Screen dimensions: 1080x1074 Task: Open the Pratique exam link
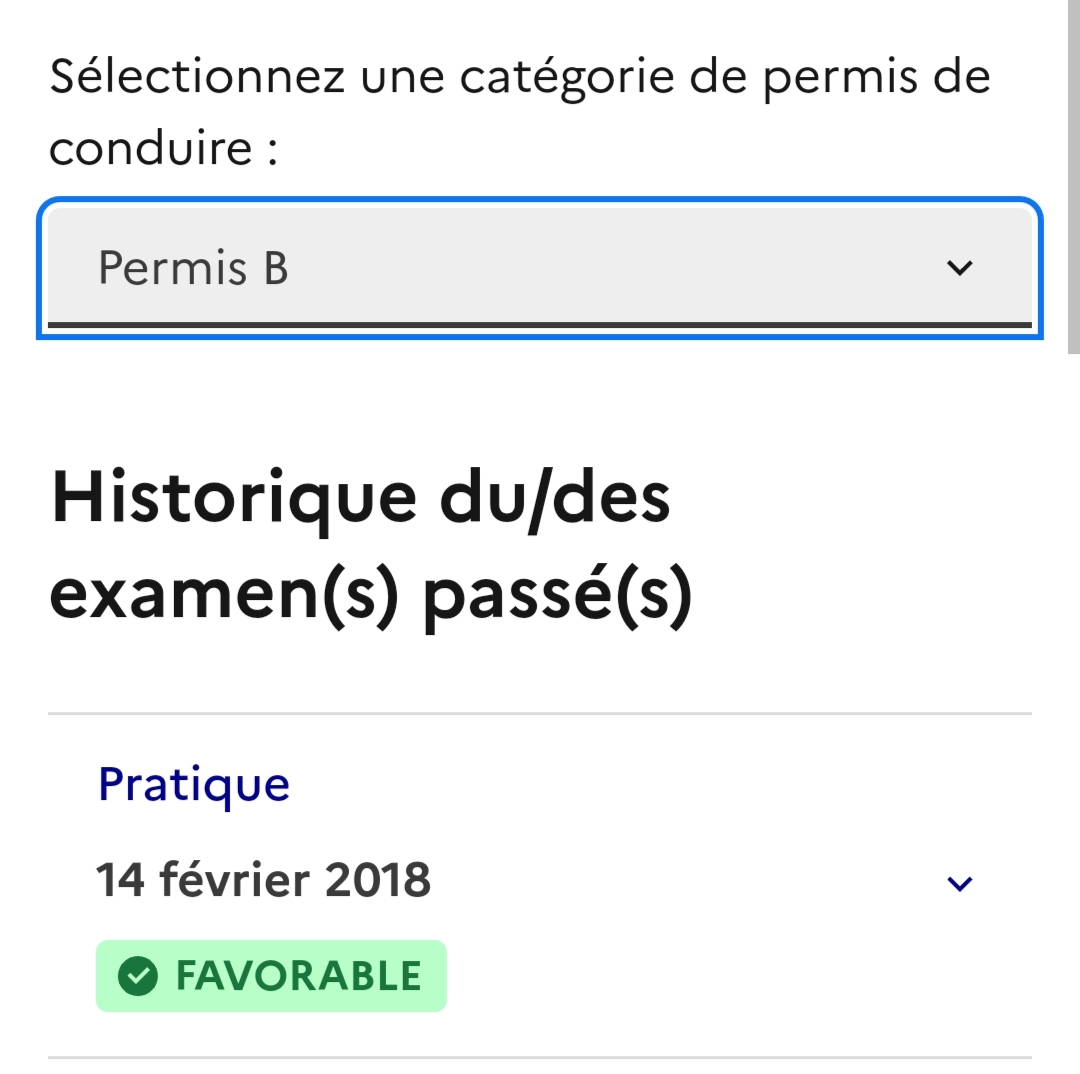194,784
